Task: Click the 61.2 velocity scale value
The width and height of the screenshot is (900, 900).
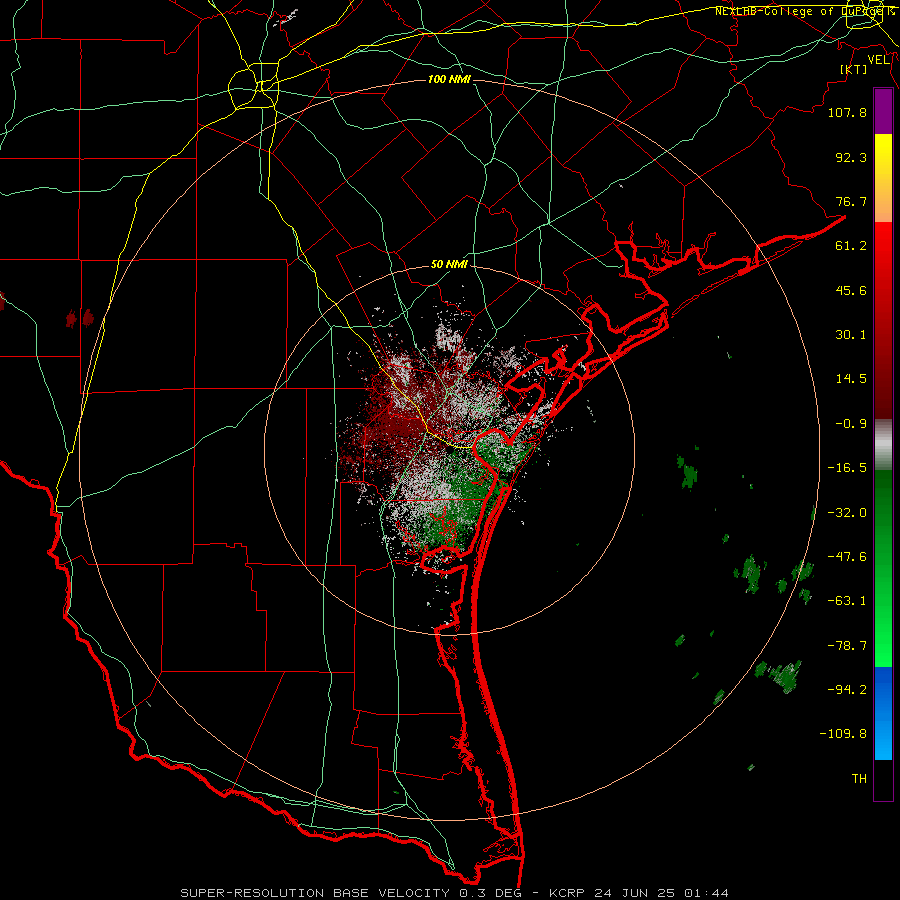Action: click(851, 246)
